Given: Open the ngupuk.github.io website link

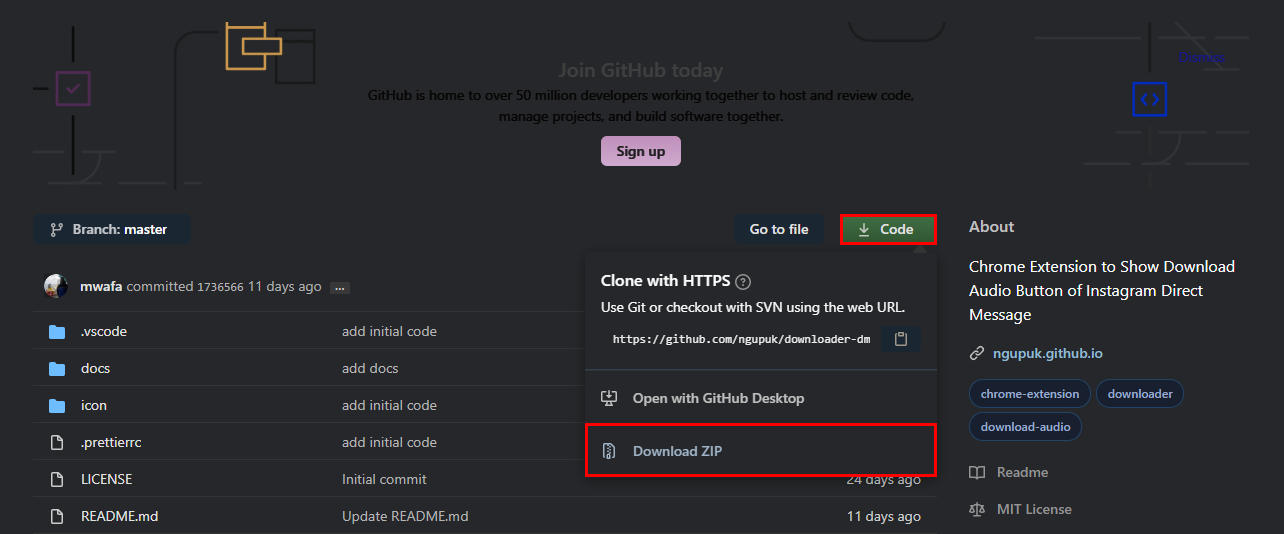Looking at the screenshot, I should pos(1048,353).
